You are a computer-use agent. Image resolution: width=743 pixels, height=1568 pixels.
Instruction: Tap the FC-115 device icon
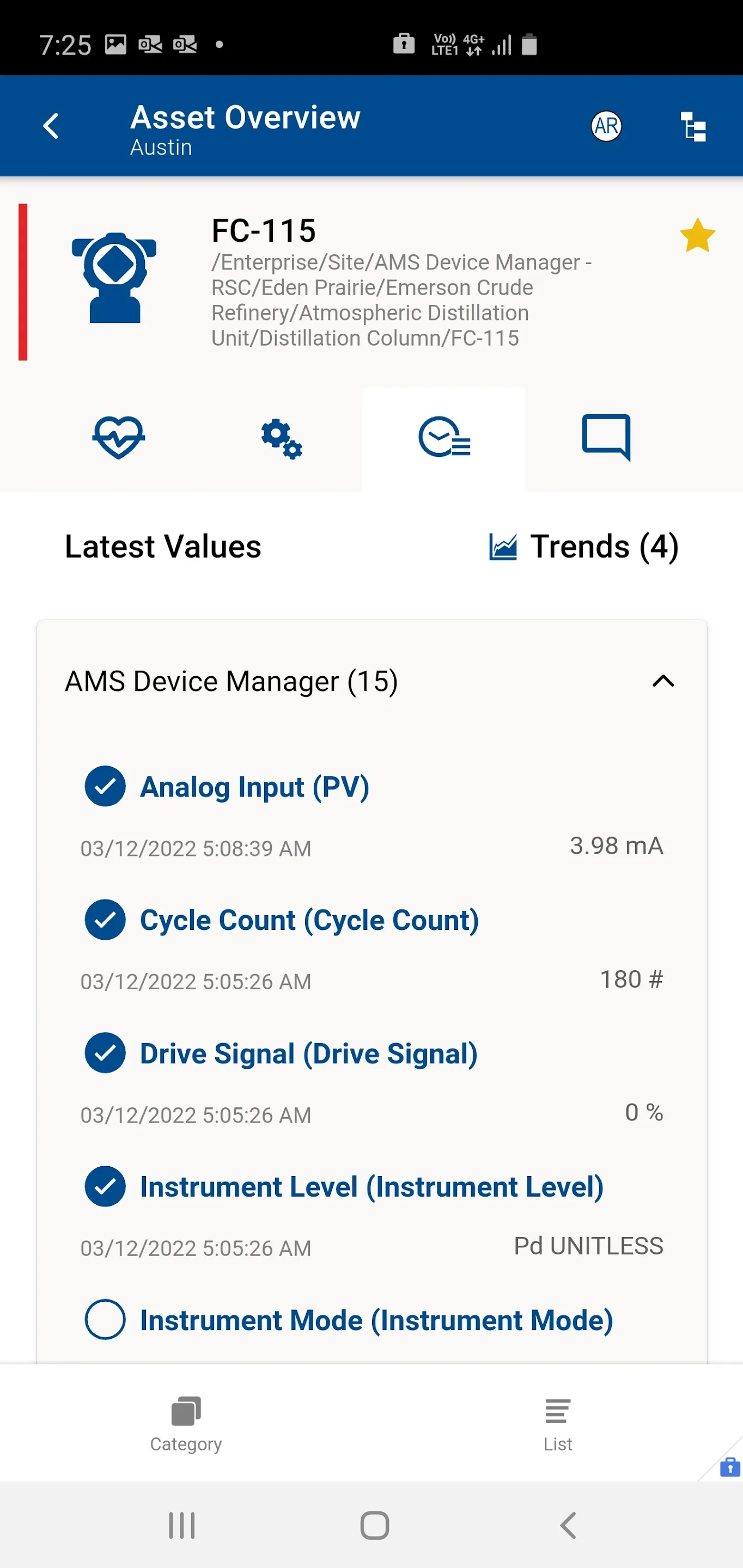click(x=114, y=278)
